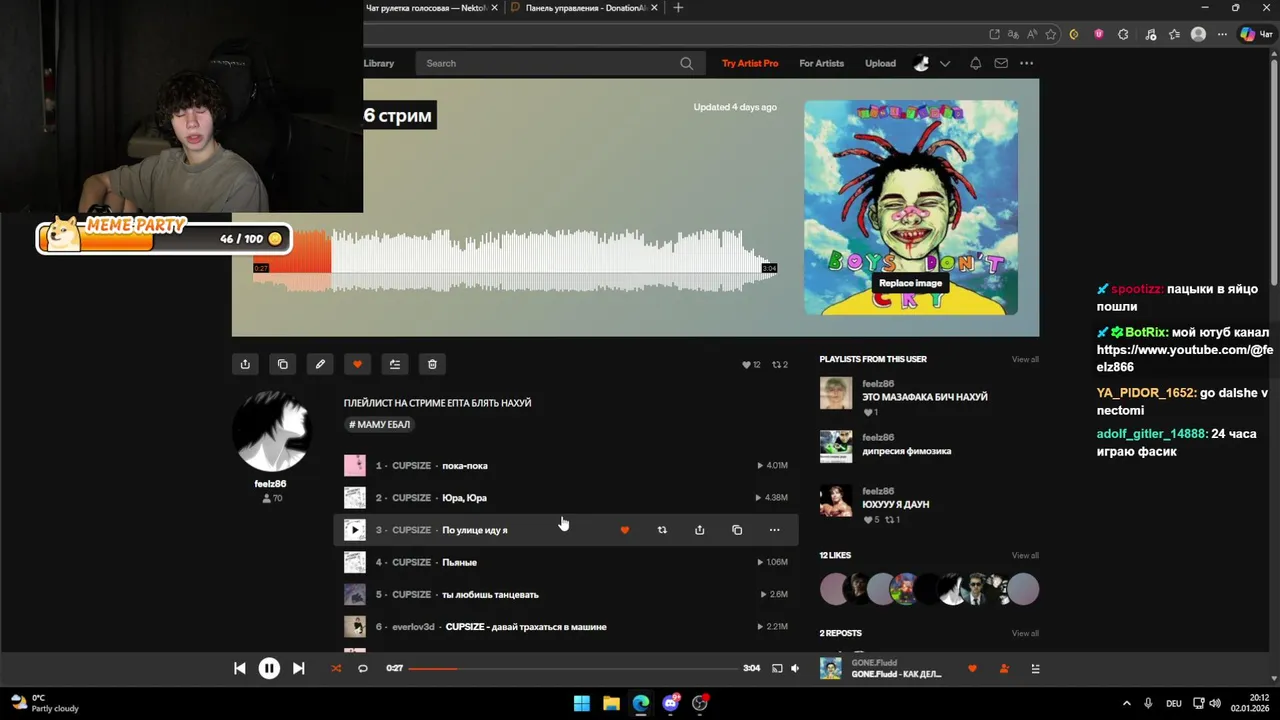Select track Пьяные
This screenshot has width=1280, height=720.
coord(459,562)
